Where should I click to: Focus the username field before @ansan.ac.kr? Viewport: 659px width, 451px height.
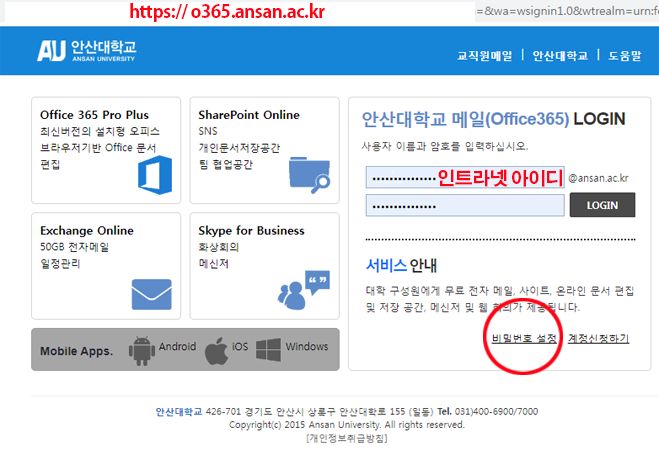coord(465,177)
